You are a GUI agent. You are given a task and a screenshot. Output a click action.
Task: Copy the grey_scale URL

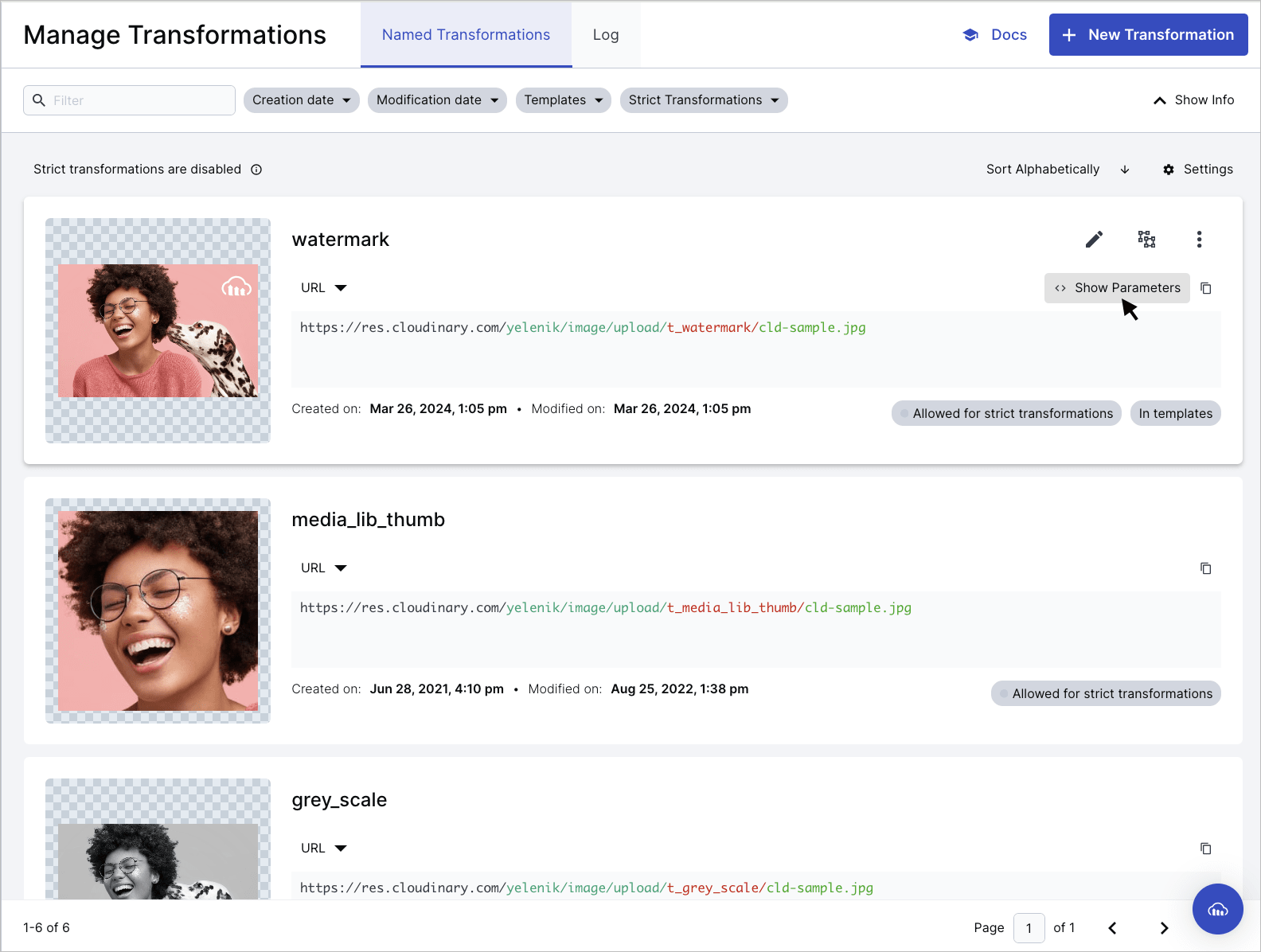tap(1206, 849)
